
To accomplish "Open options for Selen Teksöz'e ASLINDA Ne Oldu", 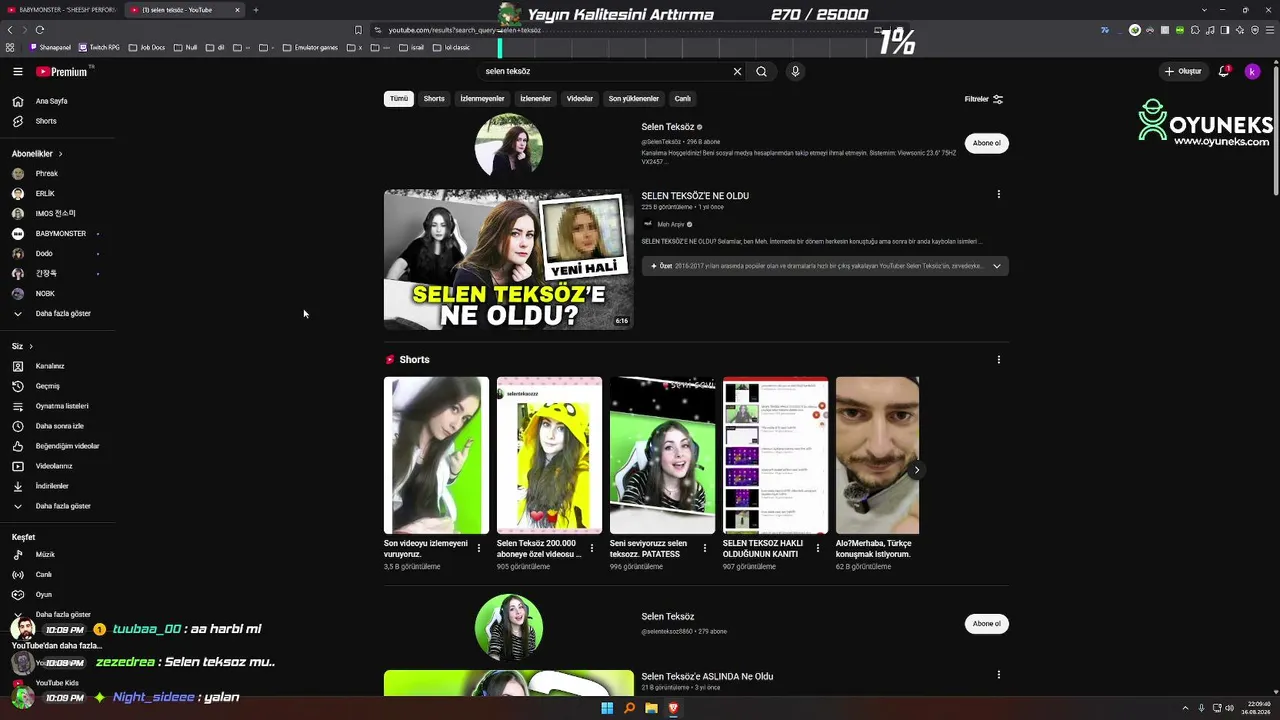I will tap(998, 676).
